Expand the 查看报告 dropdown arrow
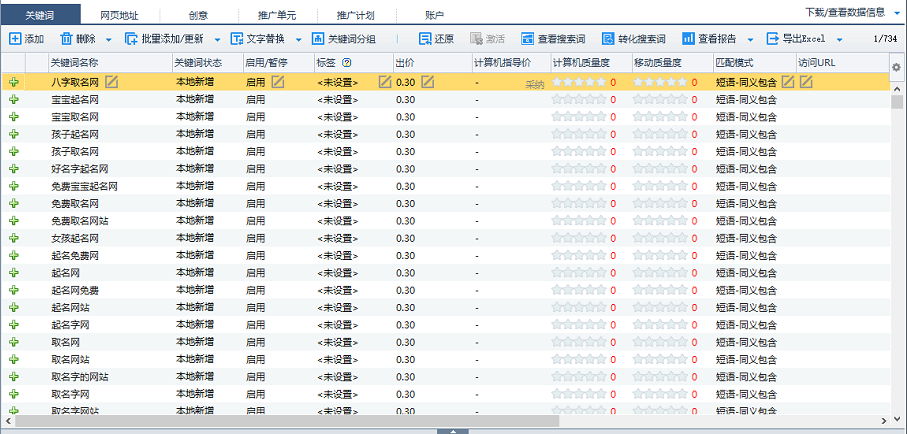This screenshot has width=907, height=434. tap(750, 39)
